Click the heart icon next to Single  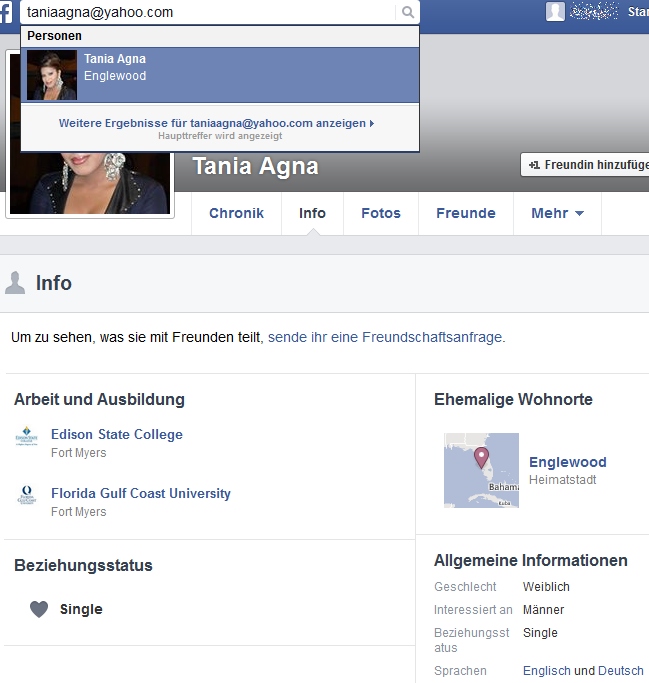[x=39, y=609]
